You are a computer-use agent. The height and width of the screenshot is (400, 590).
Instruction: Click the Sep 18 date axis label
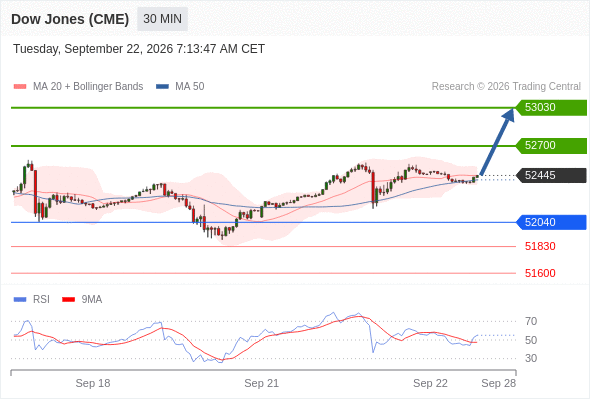(x=93, y=383)
